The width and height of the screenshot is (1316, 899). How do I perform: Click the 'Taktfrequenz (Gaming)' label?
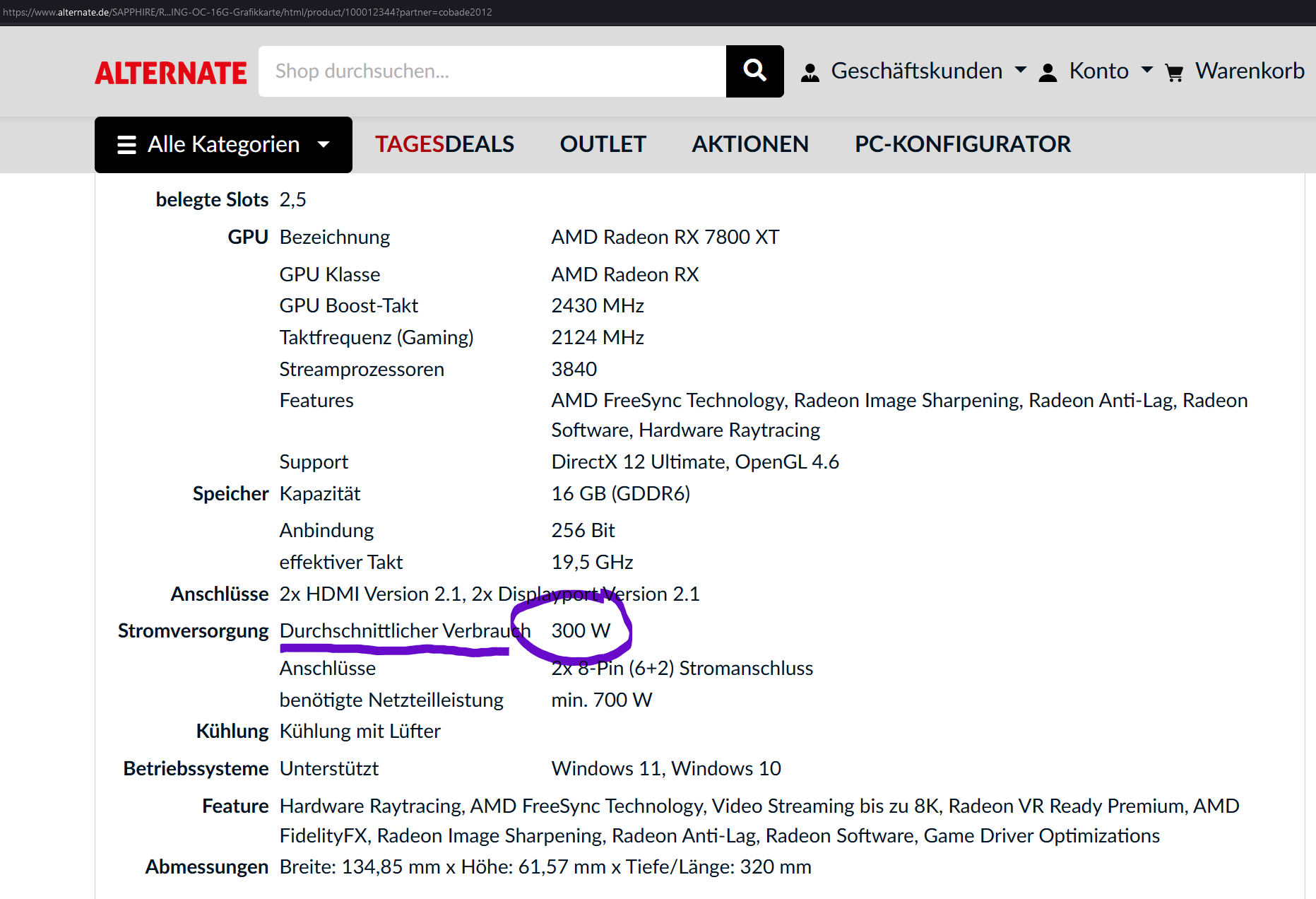coord(377,337)
